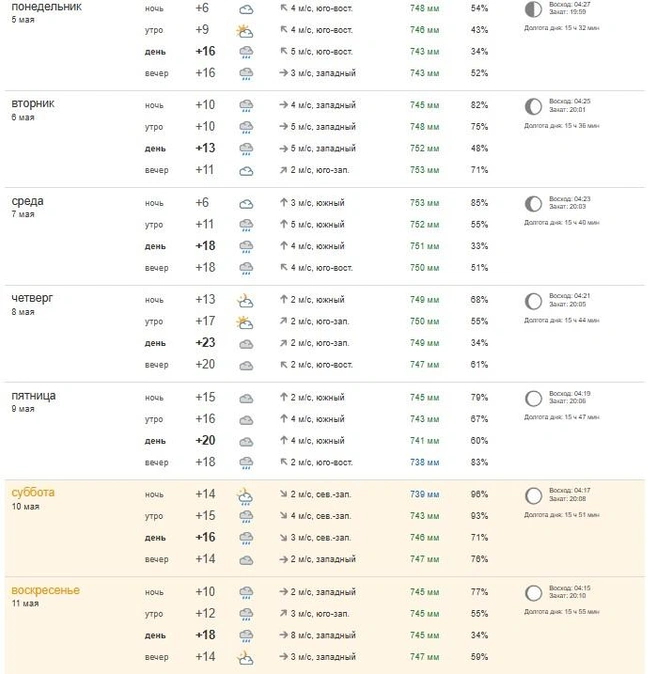Click Saturday moon phase icon
The width and height of the screenshot is (656, 674).
point(533,496)
